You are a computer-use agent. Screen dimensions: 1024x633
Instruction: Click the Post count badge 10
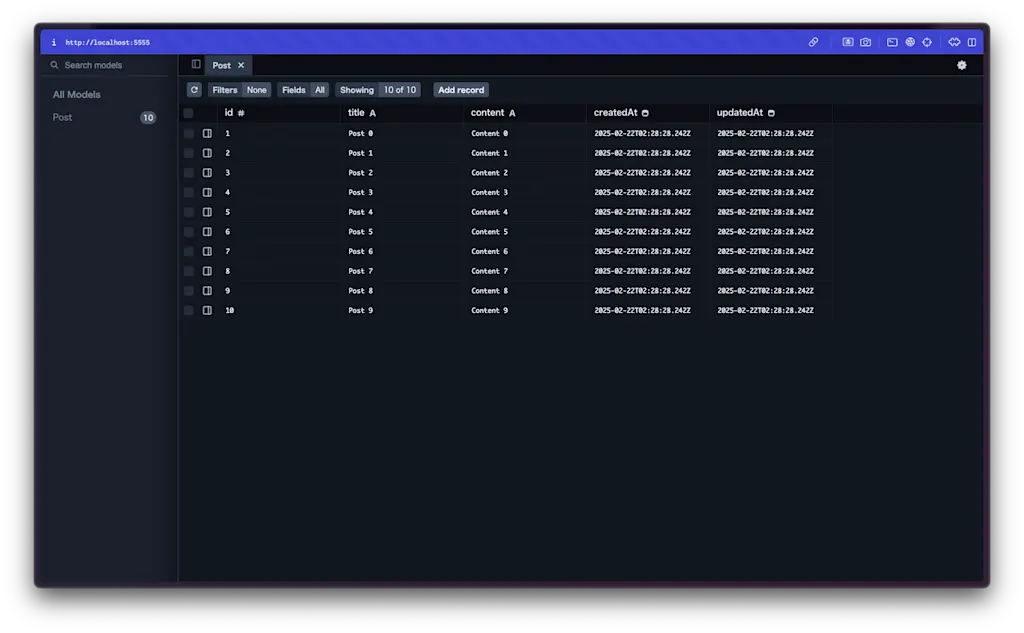tap(148, 118)
